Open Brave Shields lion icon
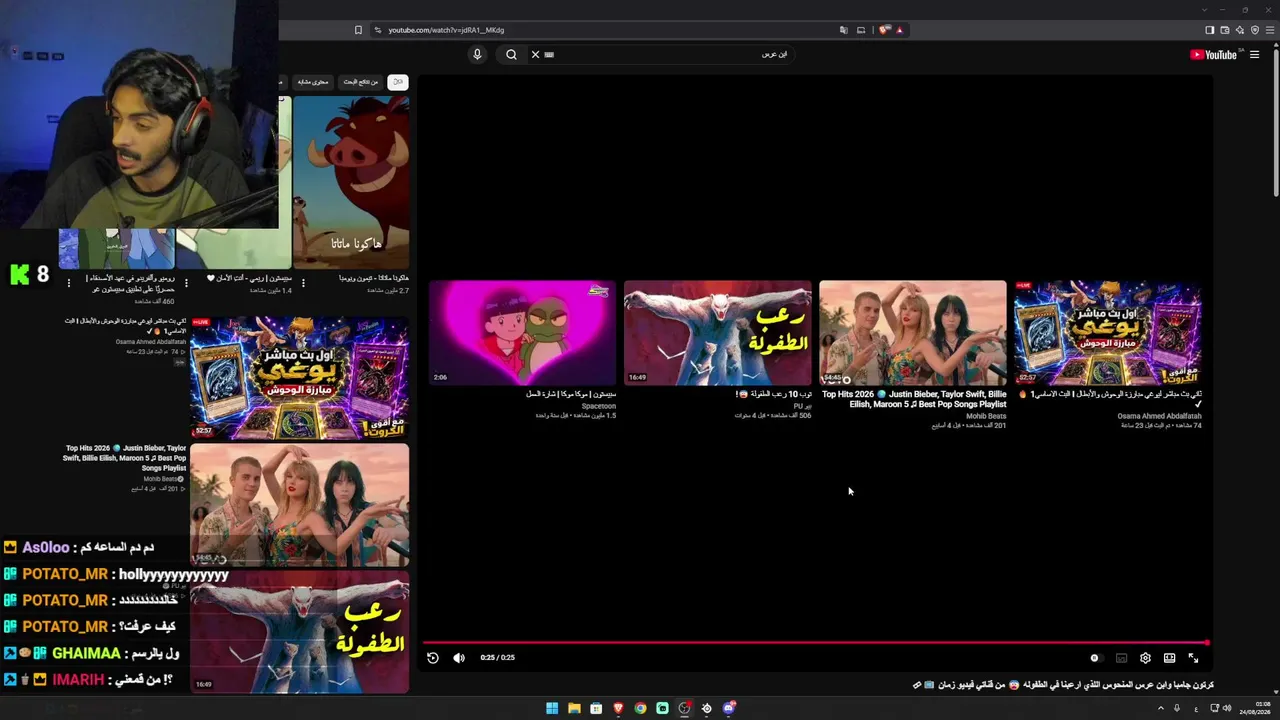Image resolution: width=1280 pixels, height=720 pixels. [884, 30]
